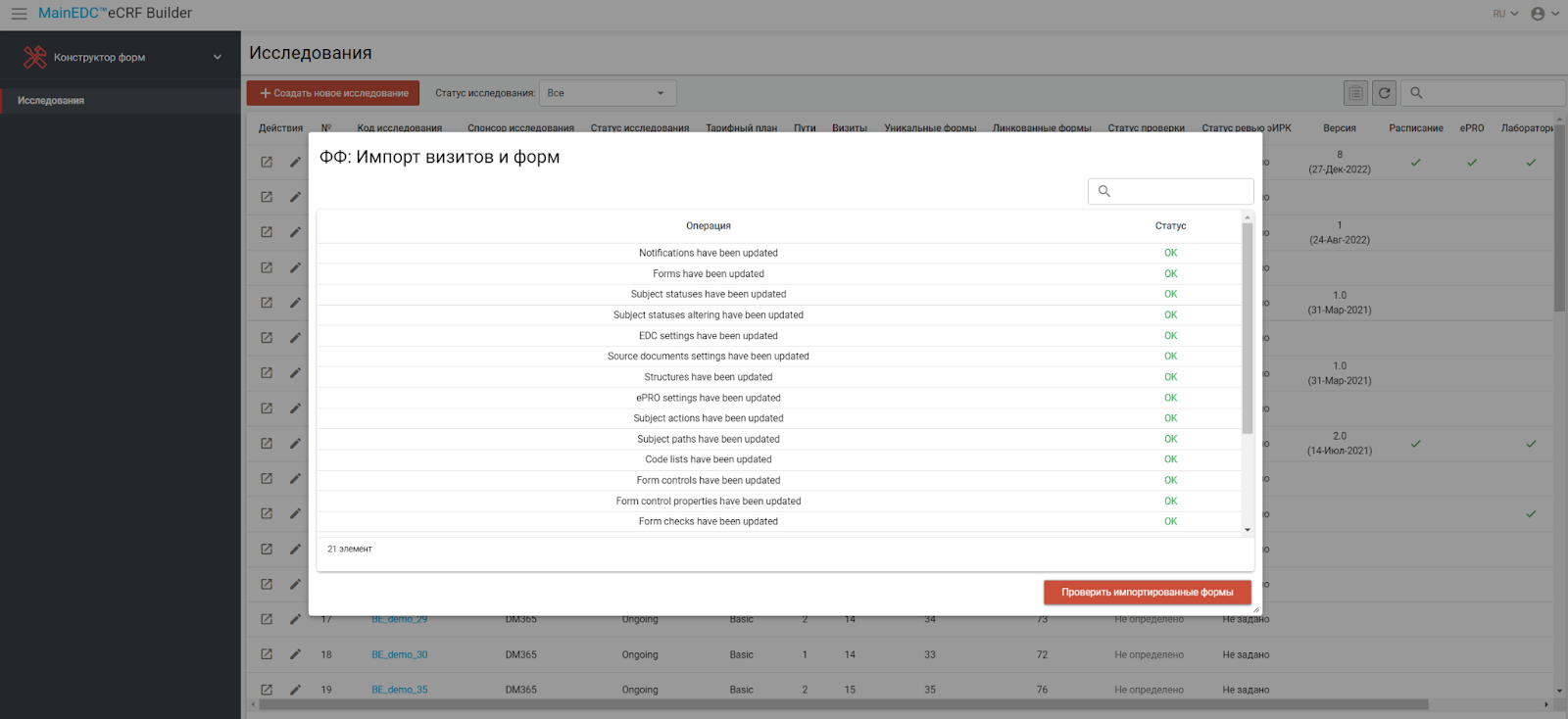Expand the Статус исследования 'Все' dropdown

coord(608,93)
